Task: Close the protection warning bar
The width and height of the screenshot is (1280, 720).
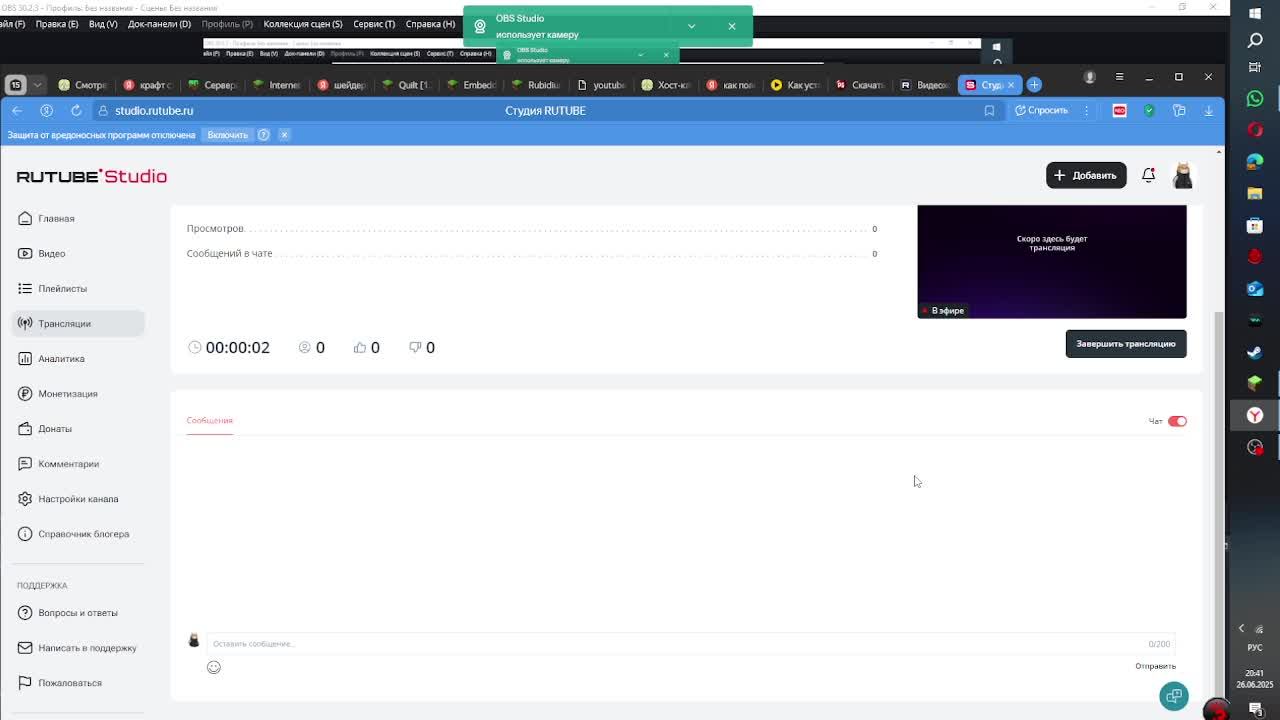Action: point(284,134)
